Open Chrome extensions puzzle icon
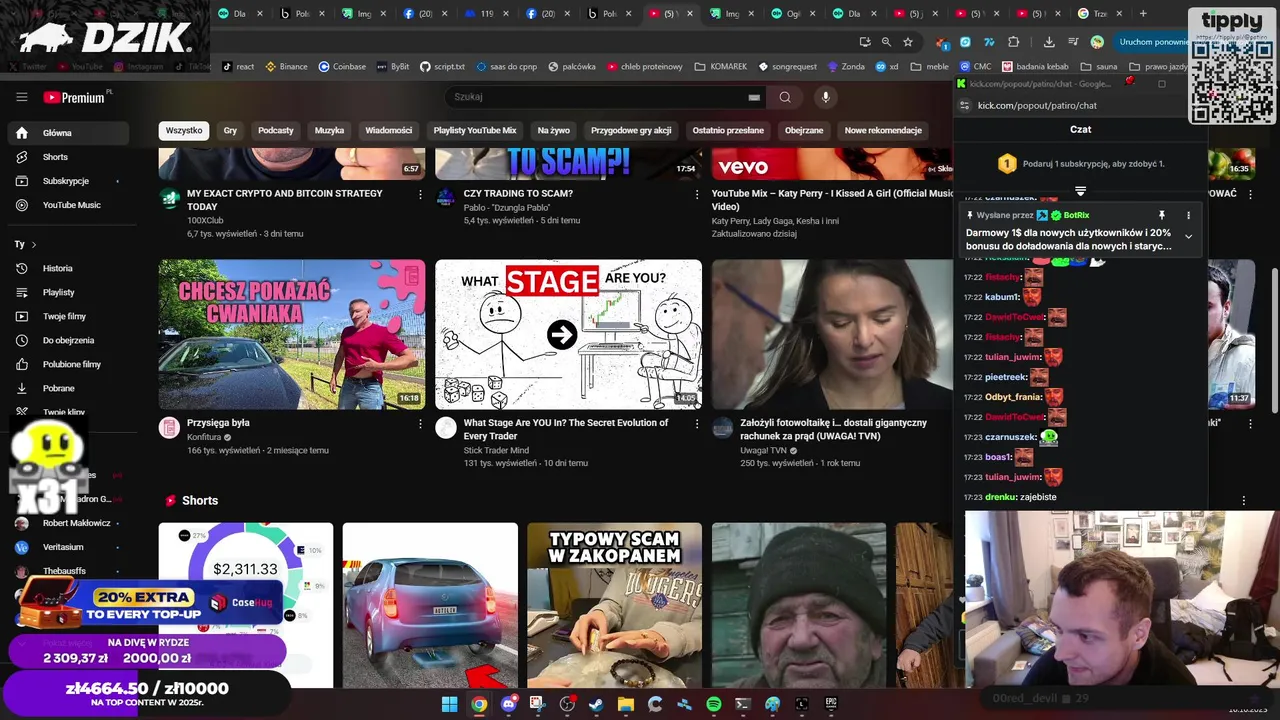Image resolution: width=1280 pixels, height=720 pixels. [x=1013, y=42]
